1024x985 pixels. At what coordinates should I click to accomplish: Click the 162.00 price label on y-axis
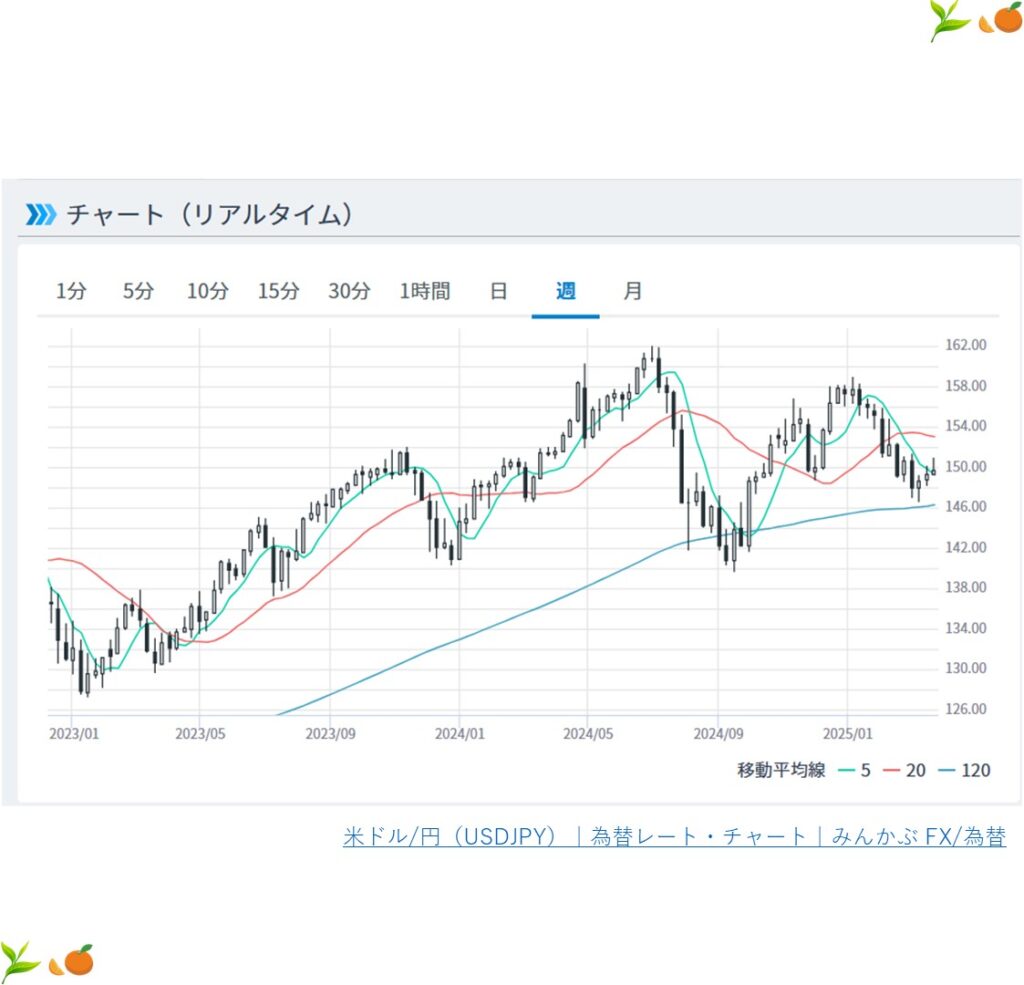(965, 345)
